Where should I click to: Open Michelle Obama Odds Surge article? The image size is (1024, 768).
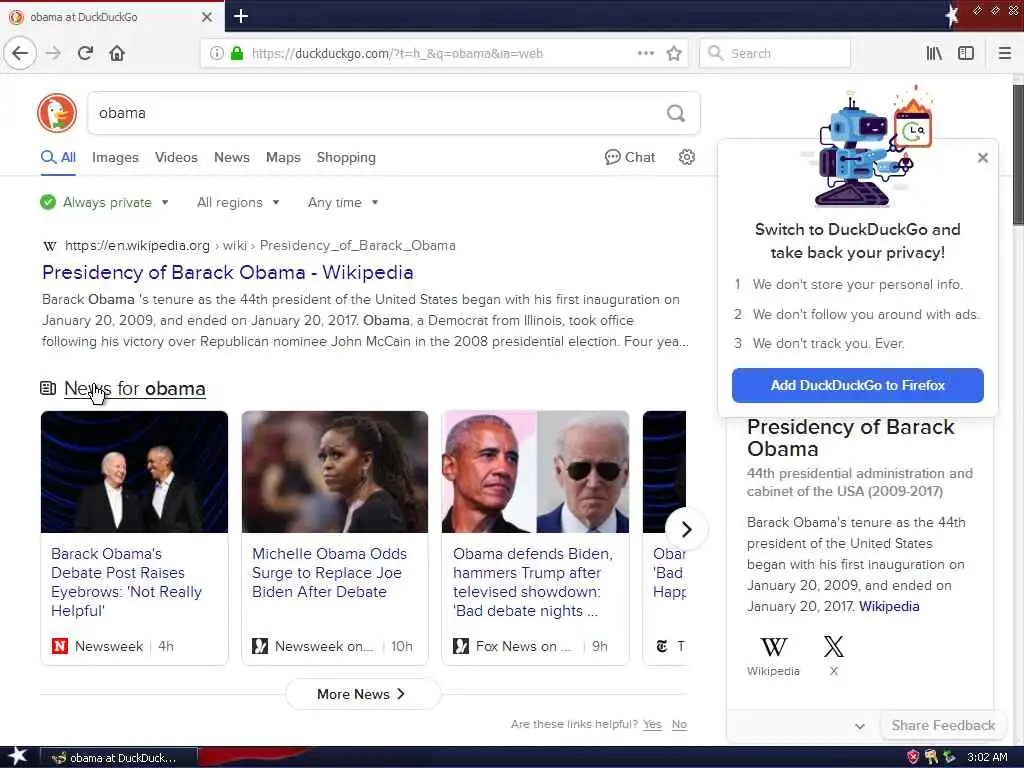point(329,573)
